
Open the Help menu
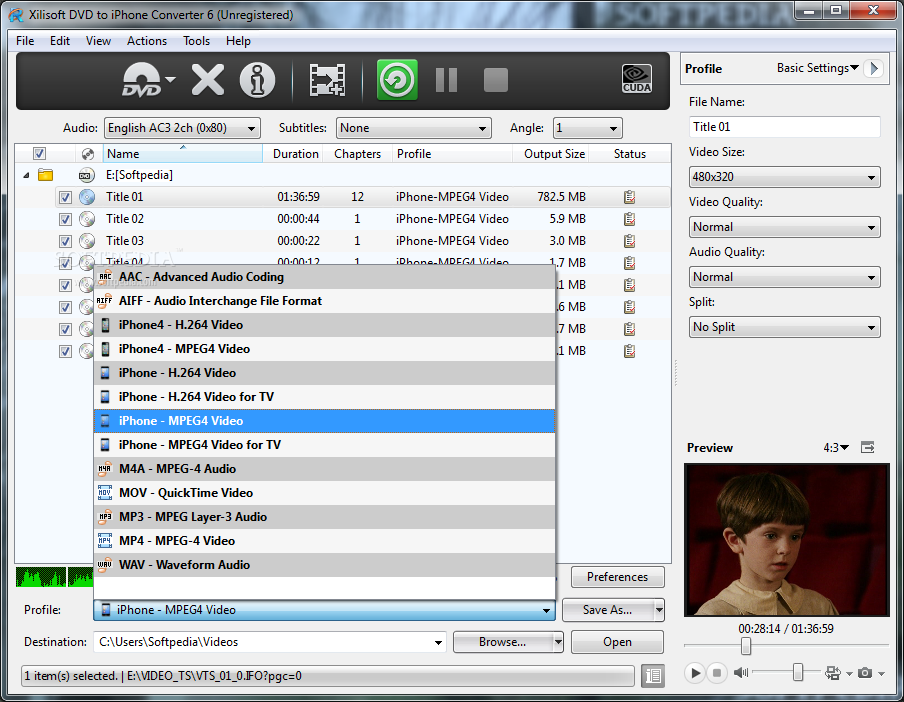coord(238,41)
